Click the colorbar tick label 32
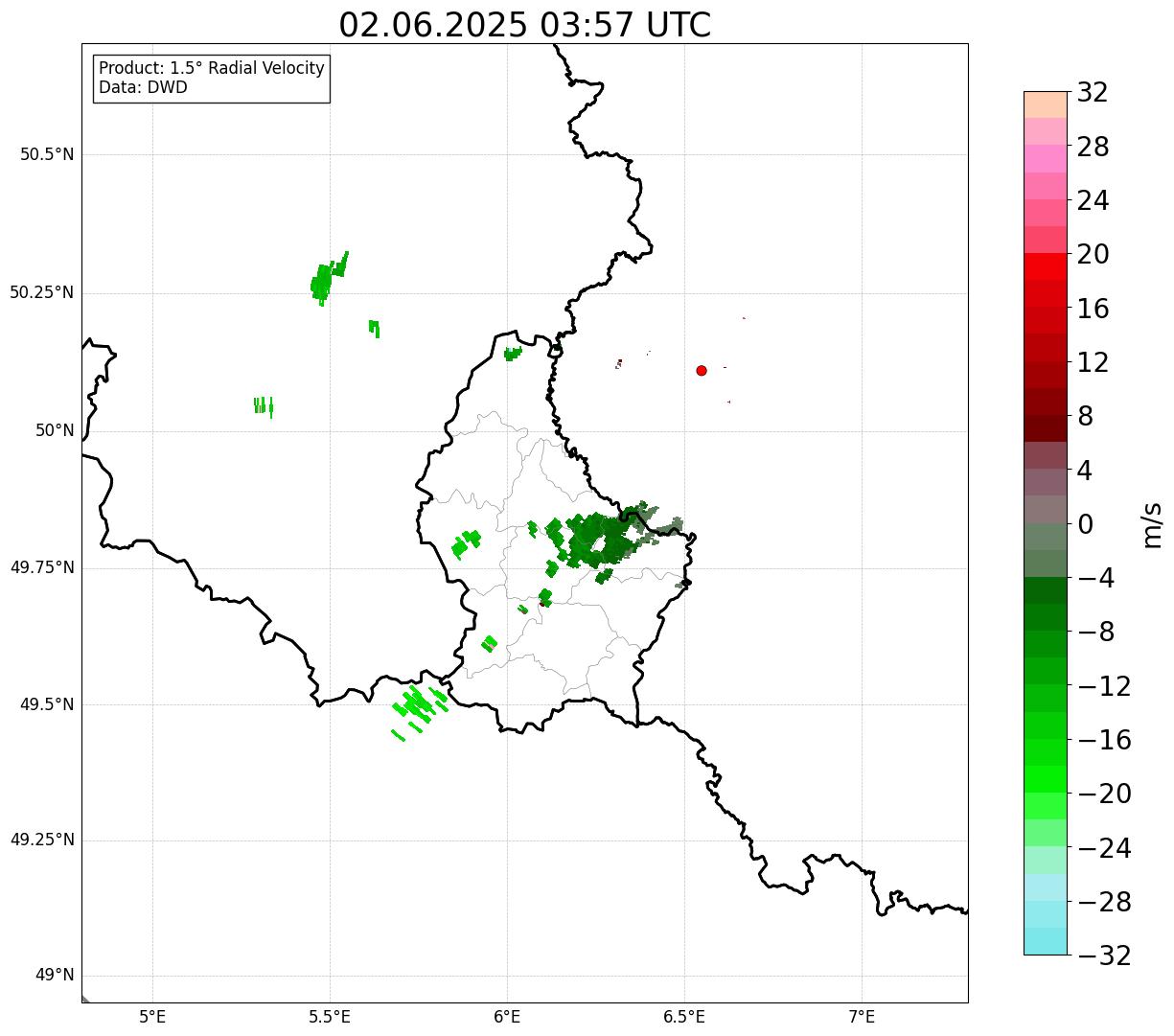The image size is (1174, 1036). coord(1093,92)
